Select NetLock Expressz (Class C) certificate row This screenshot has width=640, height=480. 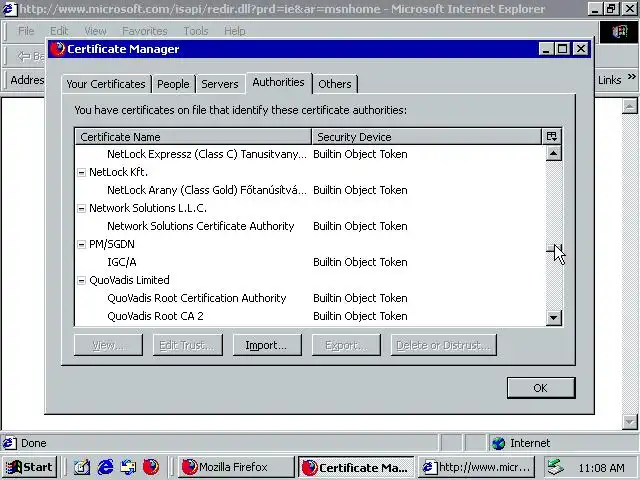tap(310, 154)
